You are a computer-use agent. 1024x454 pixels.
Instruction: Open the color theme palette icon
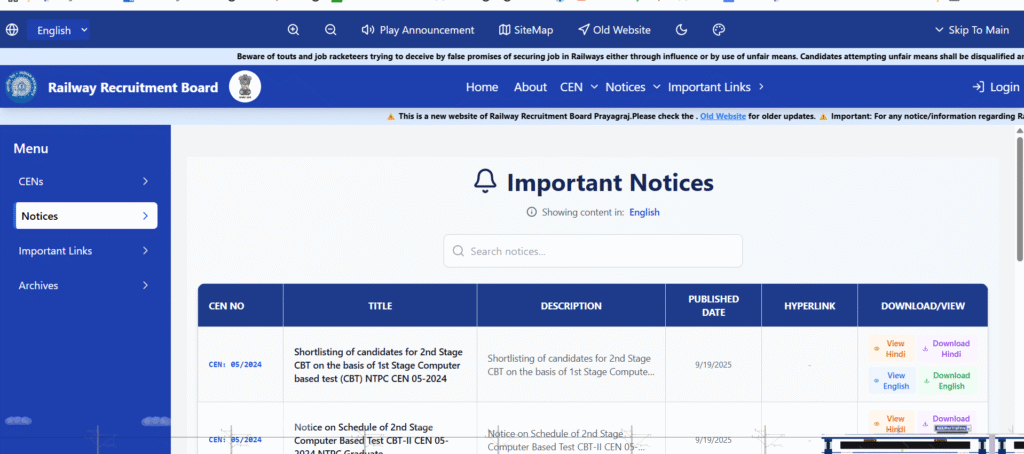718,30
